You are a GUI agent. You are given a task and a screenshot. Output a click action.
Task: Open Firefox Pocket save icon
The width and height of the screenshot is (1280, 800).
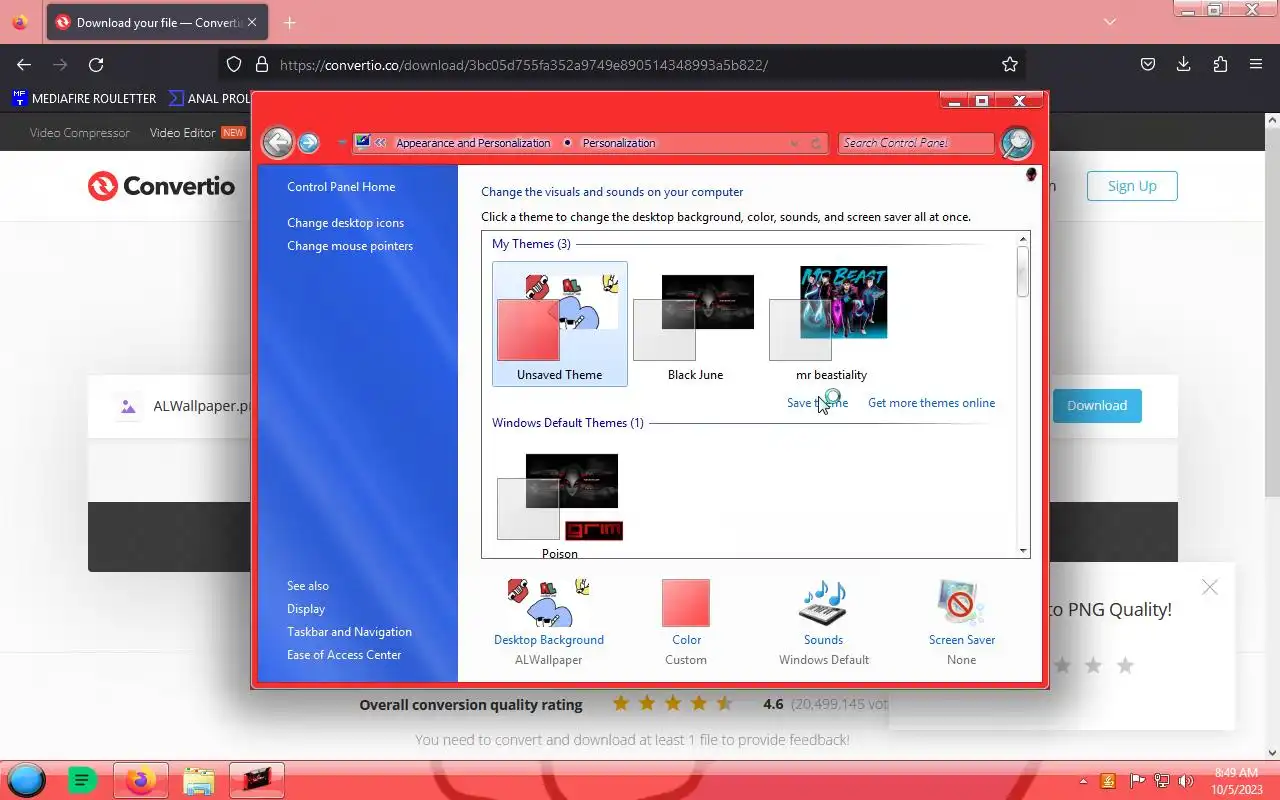1148,65
